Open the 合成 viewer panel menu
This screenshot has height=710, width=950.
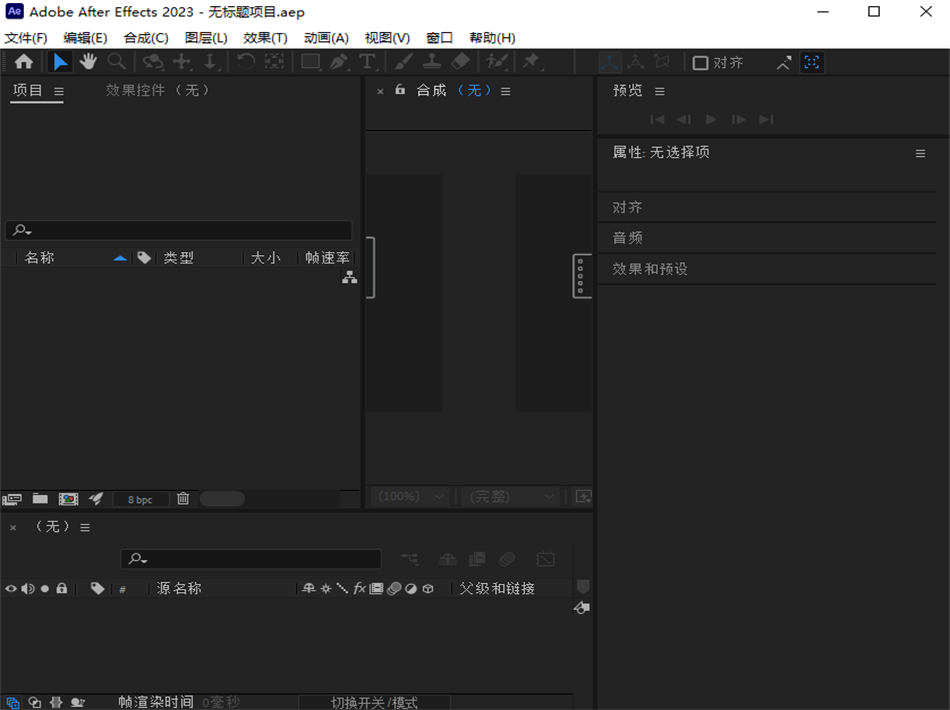click(x=506, y=91)
